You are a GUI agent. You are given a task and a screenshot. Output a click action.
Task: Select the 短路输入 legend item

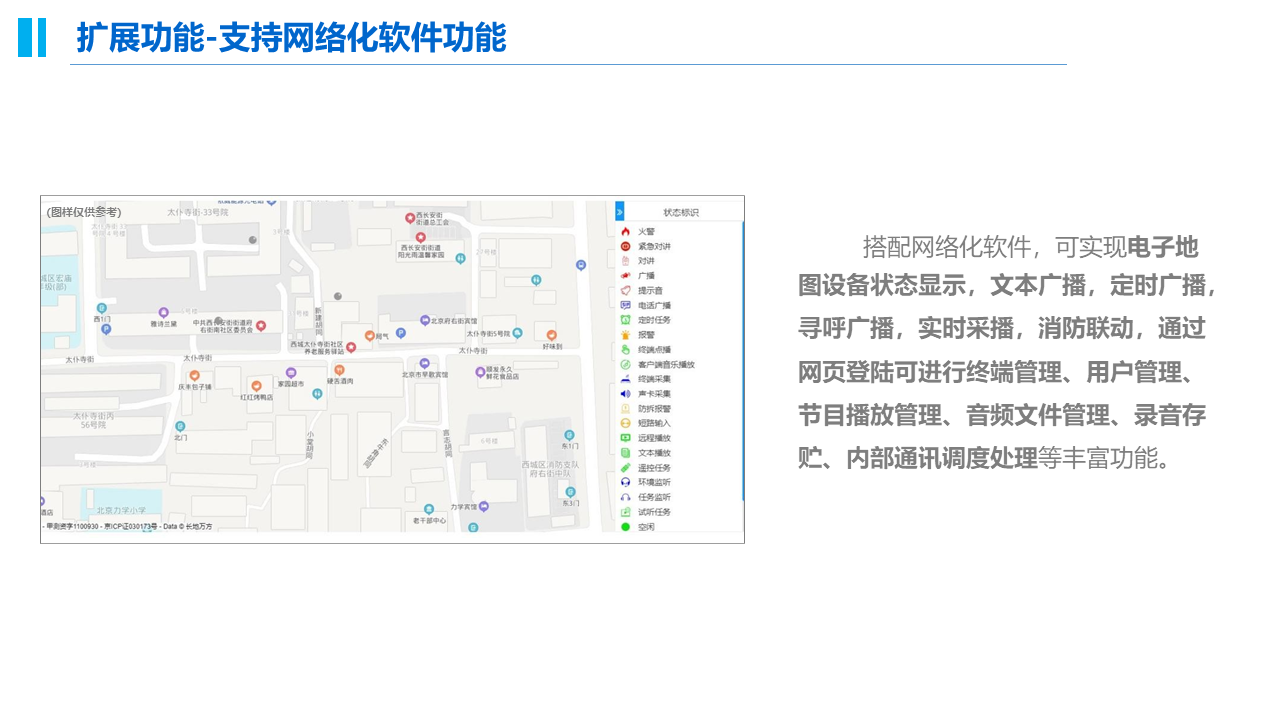click(654, 423)
